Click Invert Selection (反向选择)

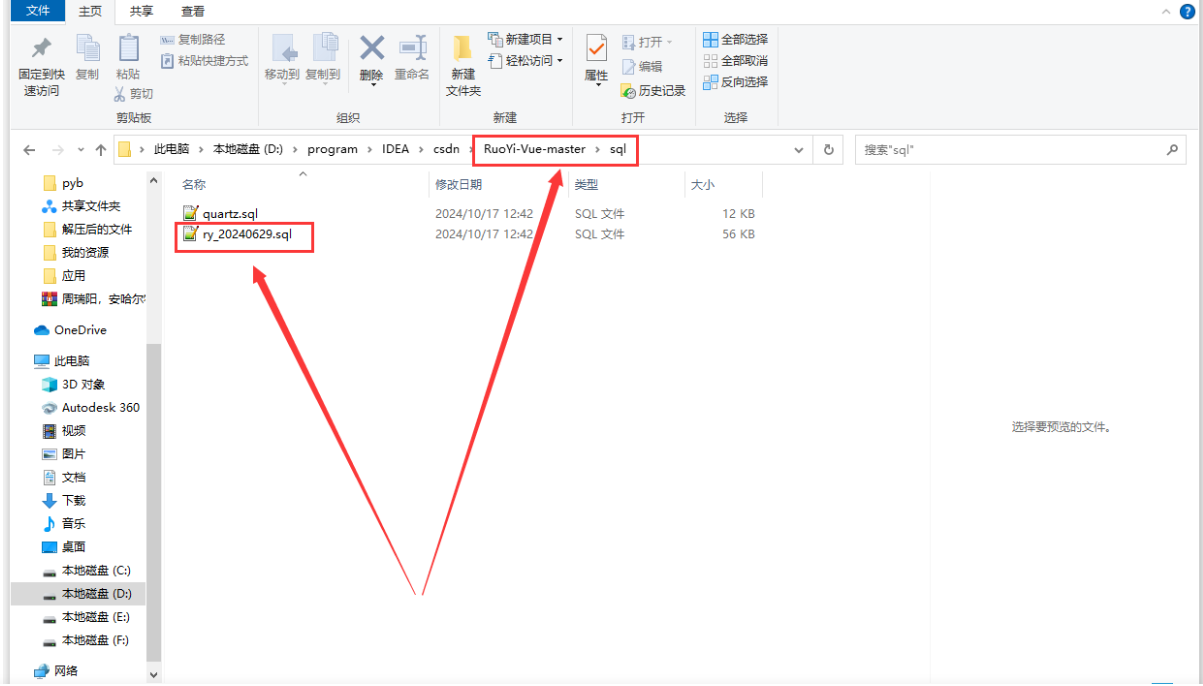735,82
